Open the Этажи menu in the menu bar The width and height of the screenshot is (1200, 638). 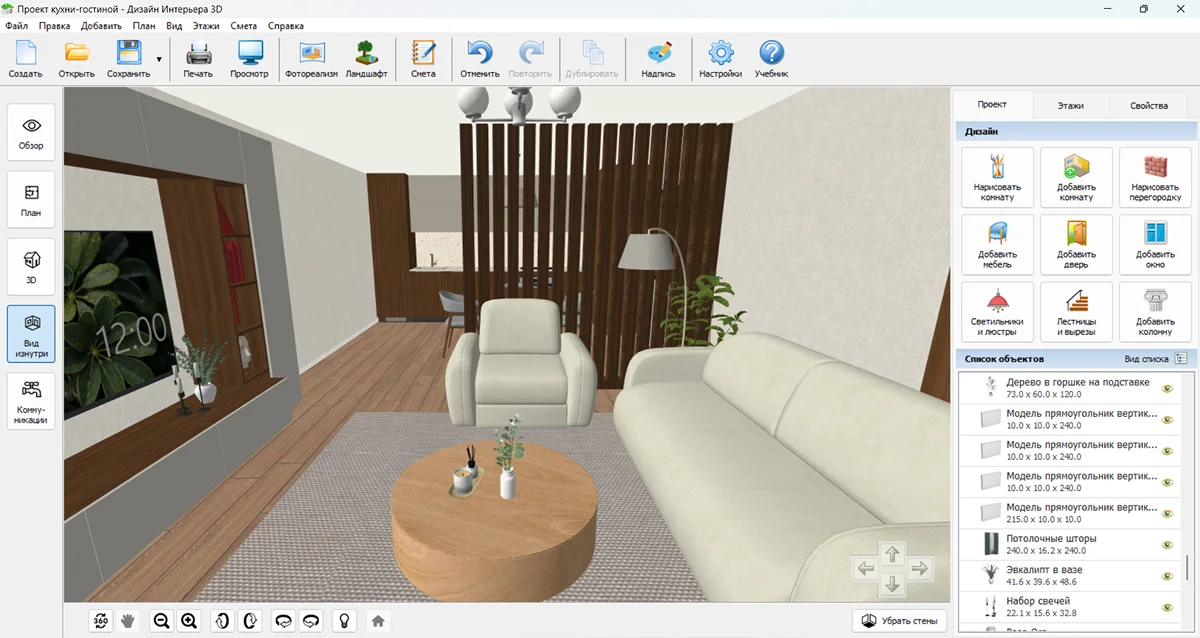coord(205,26)
